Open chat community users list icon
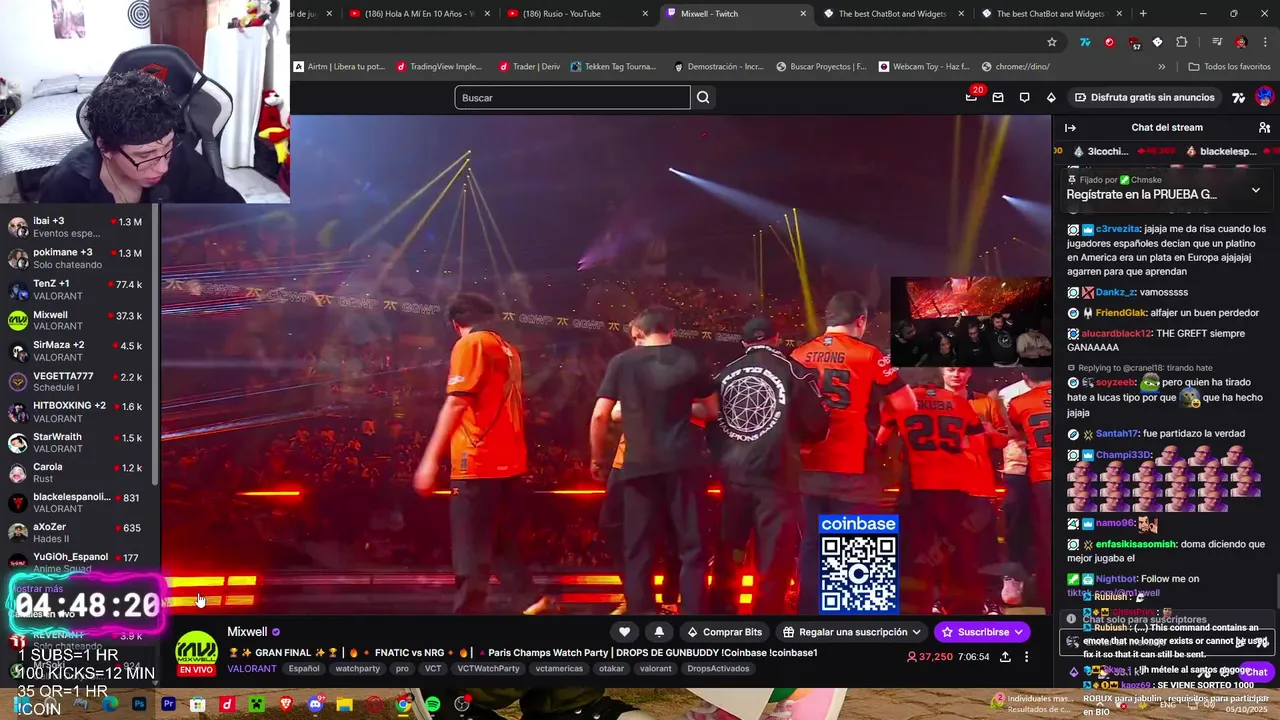The height and width of the screenshot is (720, 1280). (1264, 128)
